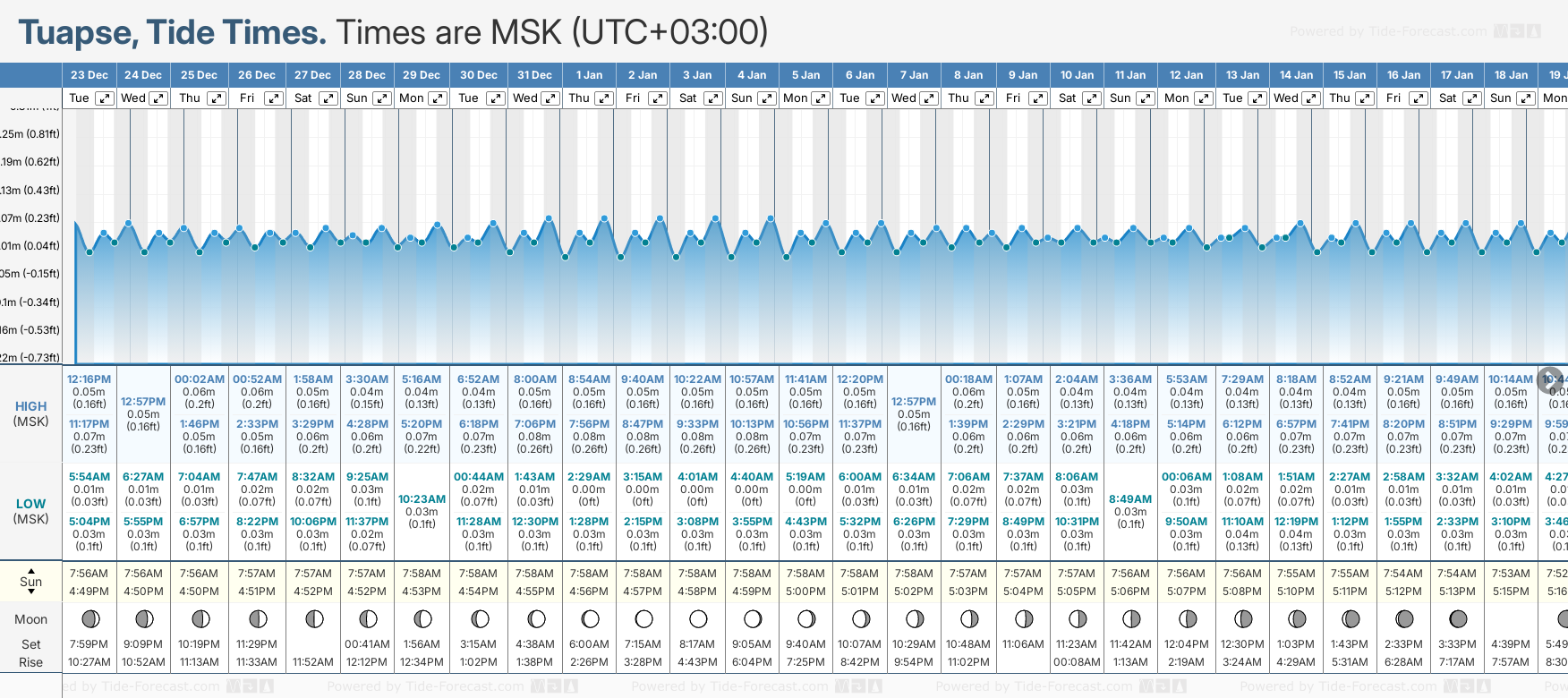Expand the Sun 18 Jan day view
This screenshot has width=1568, height=698.
pyautogui.click(x=1526, y=98)
